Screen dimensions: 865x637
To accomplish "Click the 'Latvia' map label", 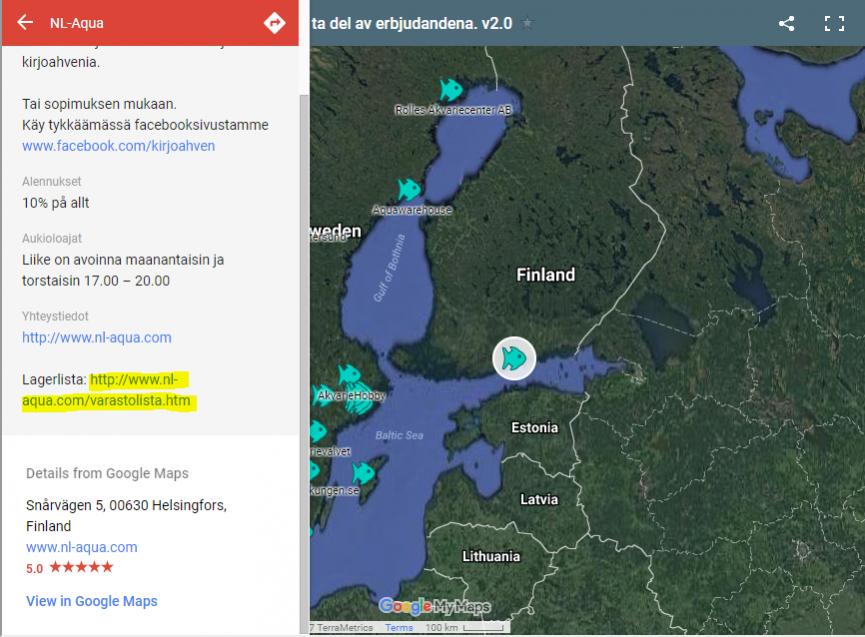I will pyautogui.click(x=539, y=499).
